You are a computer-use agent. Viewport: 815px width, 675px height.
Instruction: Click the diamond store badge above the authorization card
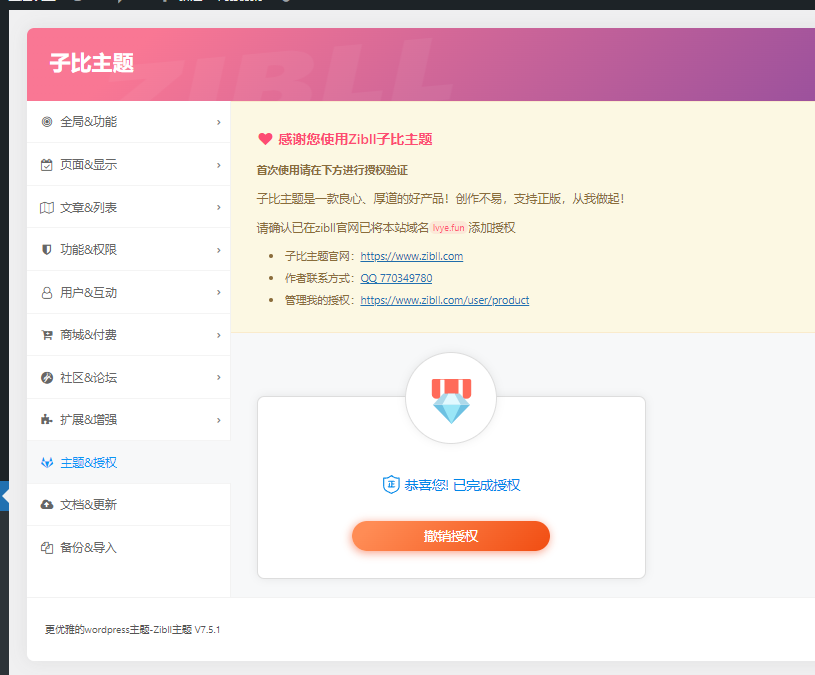pos(450,397)
